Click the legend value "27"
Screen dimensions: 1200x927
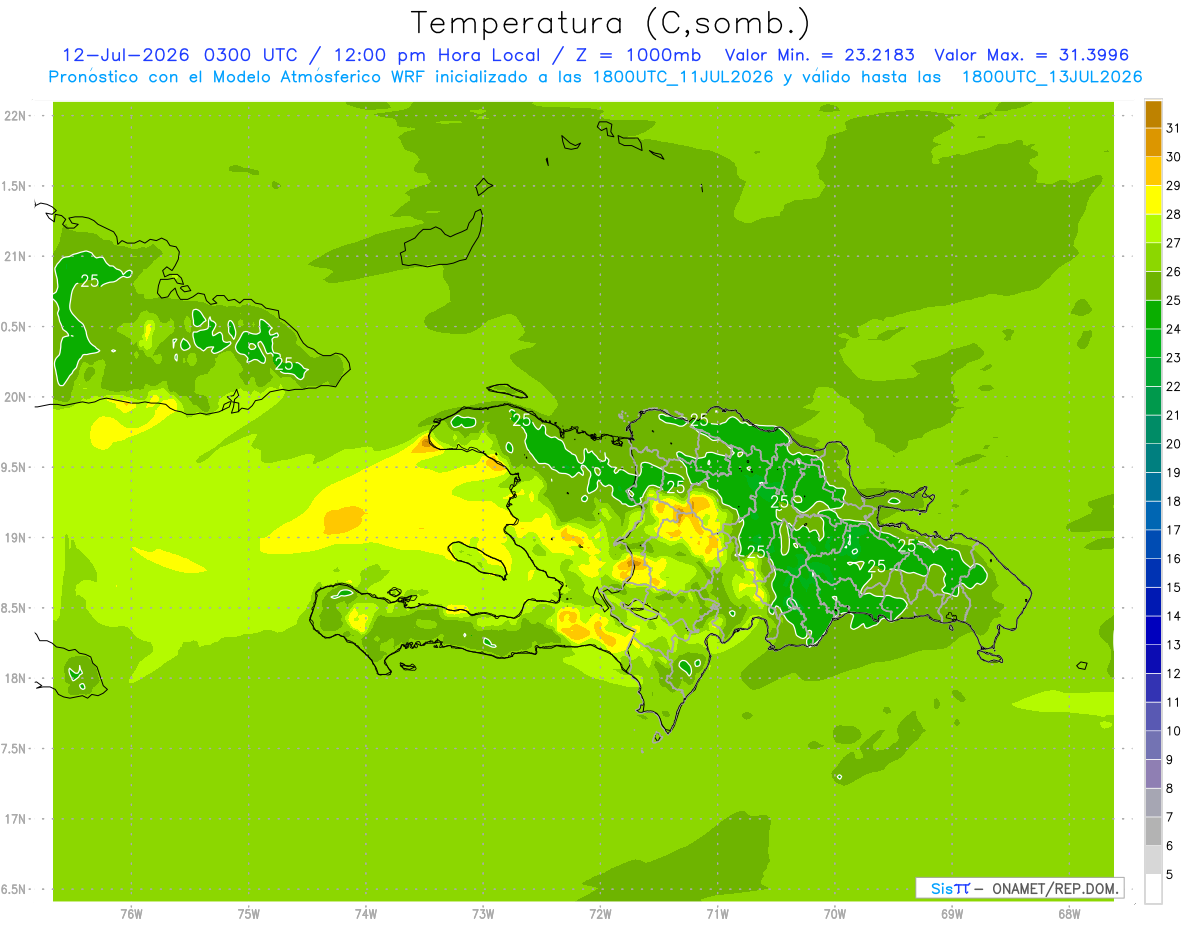(1174, 243)
